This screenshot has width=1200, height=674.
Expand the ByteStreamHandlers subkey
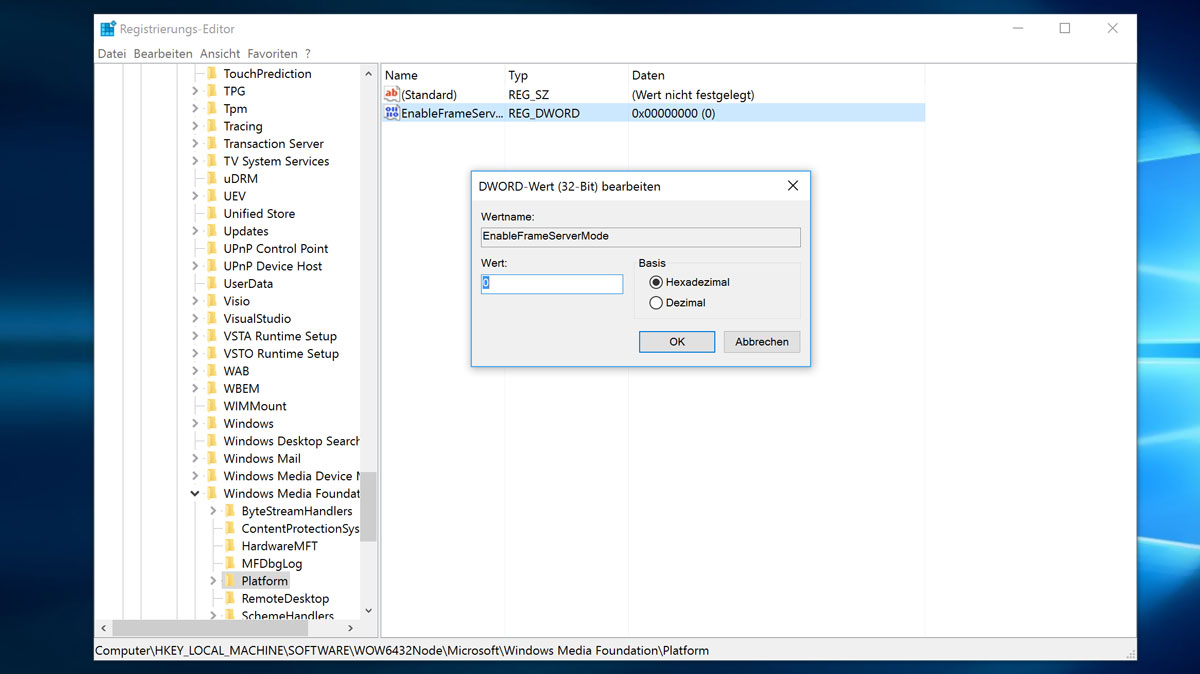coord(213,511)
